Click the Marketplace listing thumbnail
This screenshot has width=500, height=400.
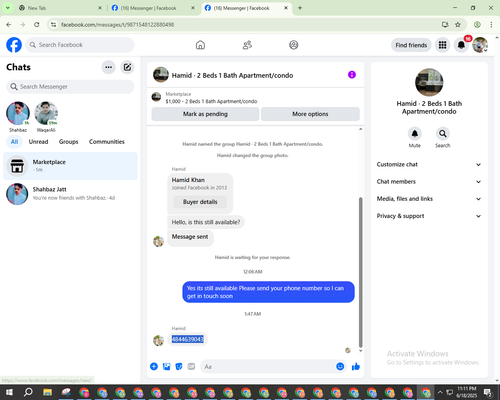pyautogui.click(x=156, y=97)
